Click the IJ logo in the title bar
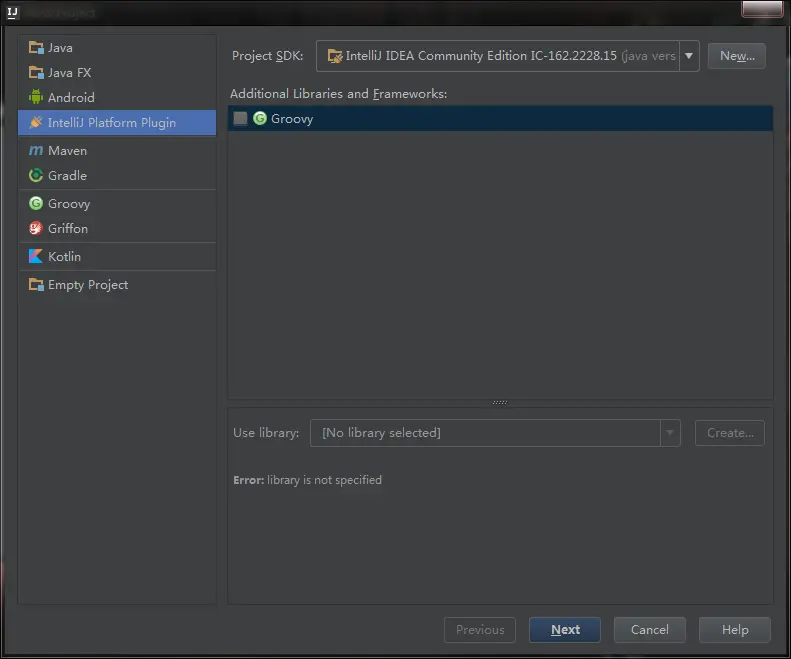Image resolution: width=791 pixels, height=659 pixels. pyautogui.click(x=13, y=12)
